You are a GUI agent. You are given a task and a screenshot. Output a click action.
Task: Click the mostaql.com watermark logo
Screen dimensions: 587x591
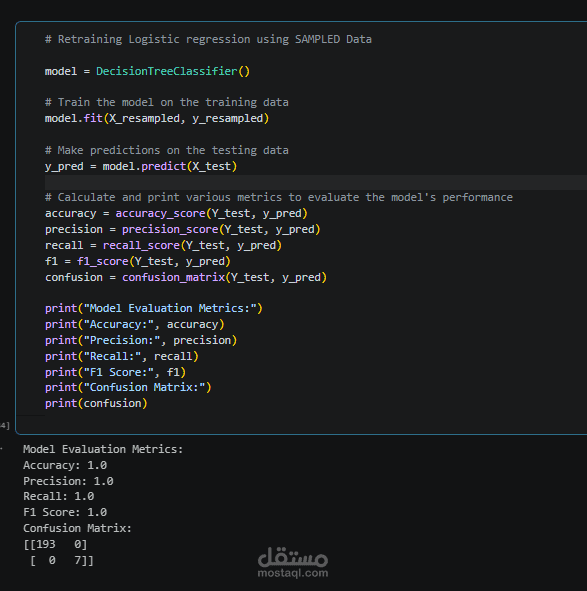(x=293, y=562)
